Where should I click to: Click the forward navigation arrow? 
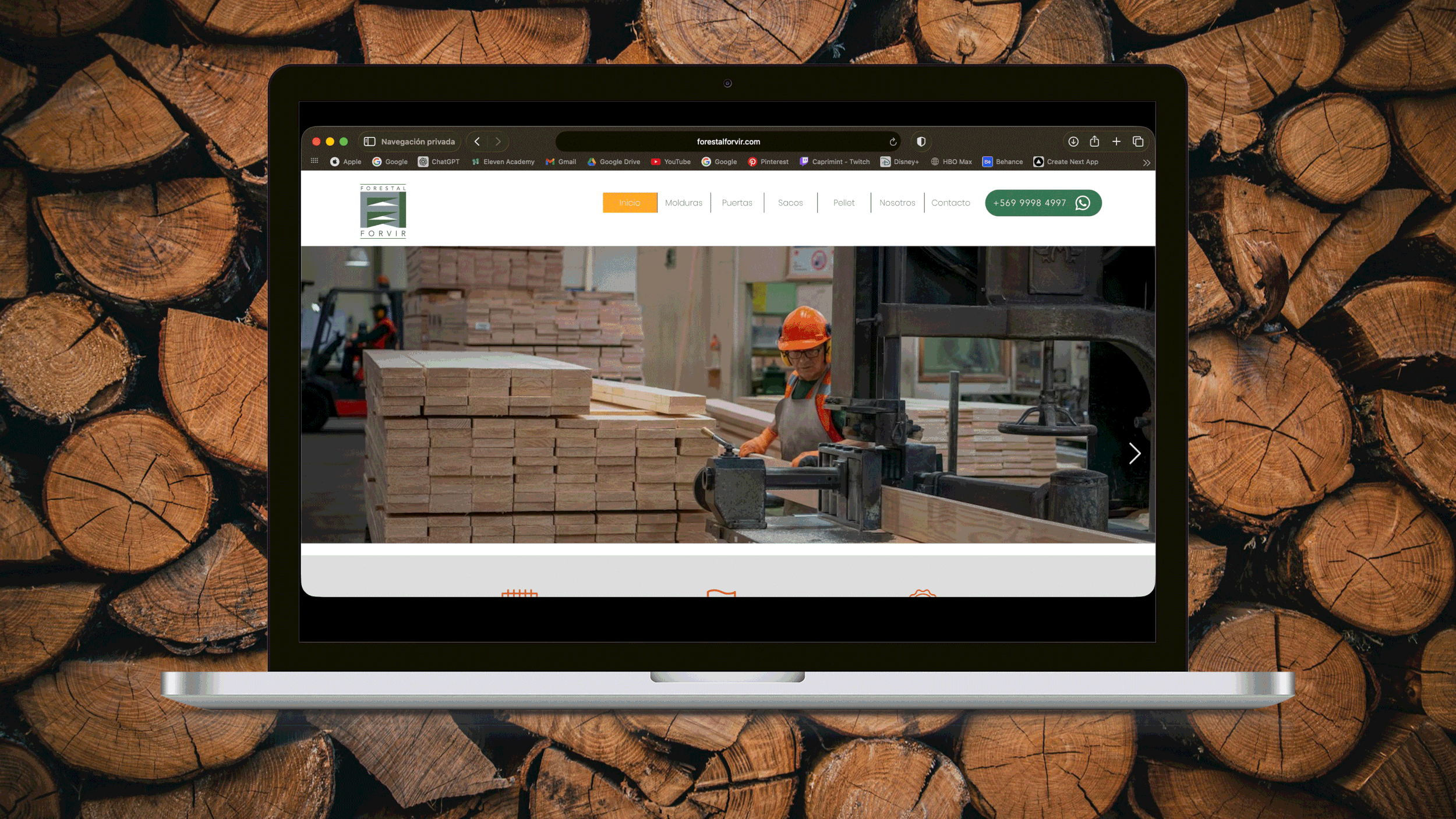[x=497, y=142]
